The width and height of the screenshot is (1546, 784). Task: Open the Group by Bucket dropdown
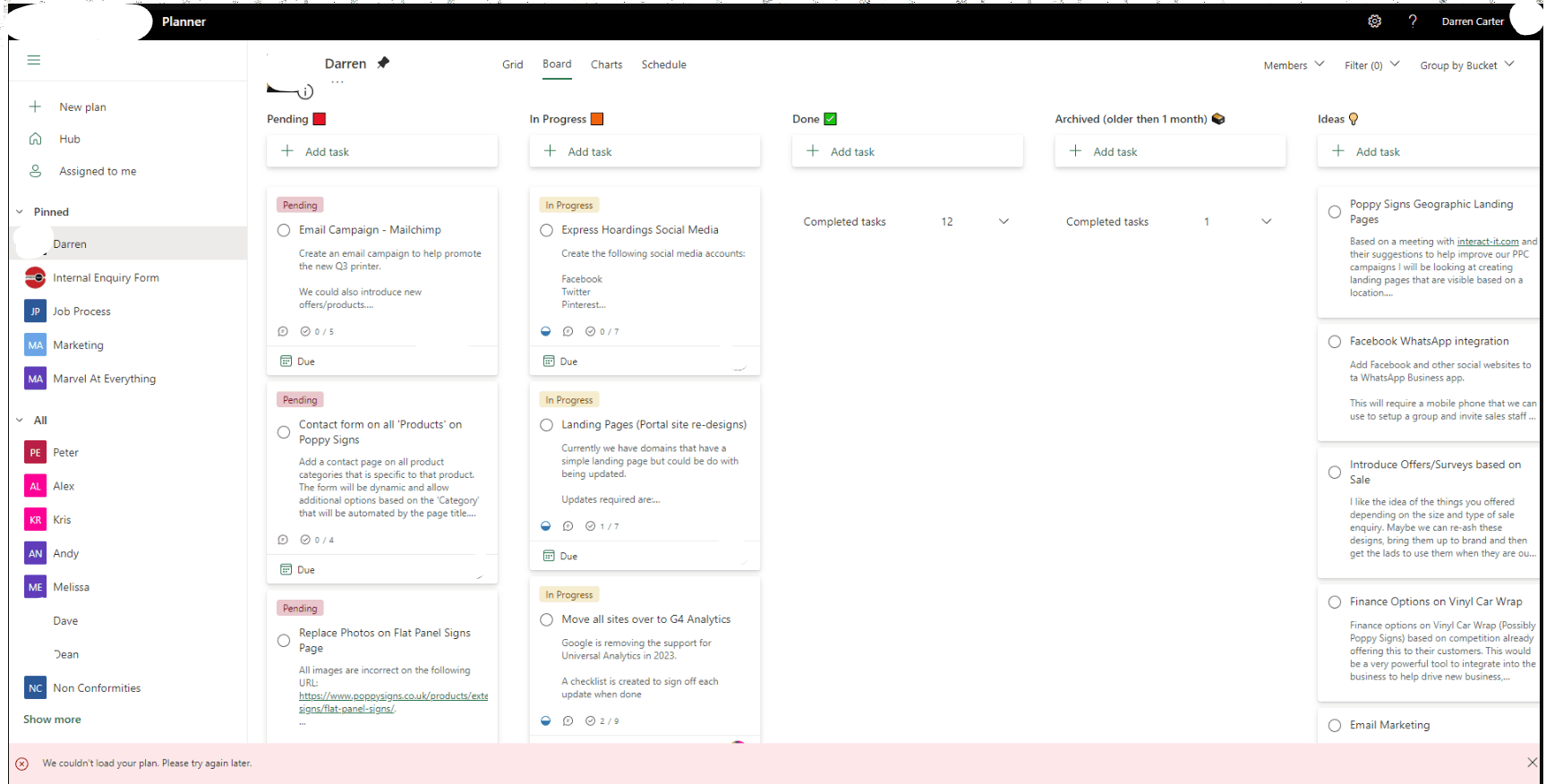tap(1467, 65)
